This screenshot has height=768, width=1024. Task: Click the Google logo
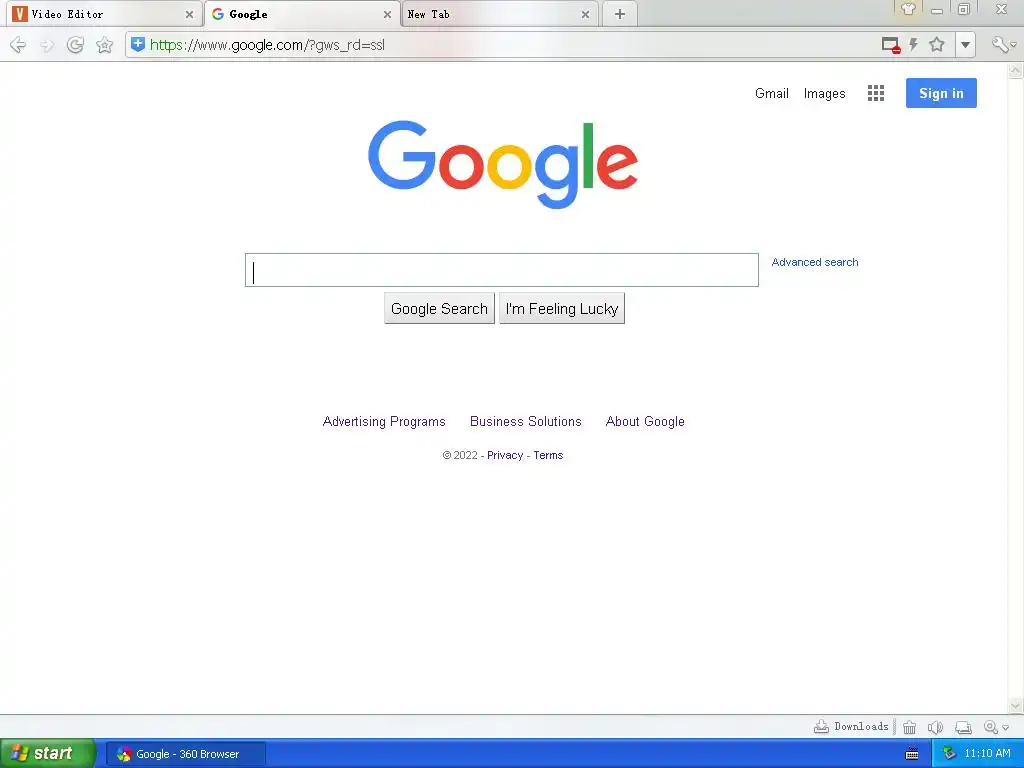coord(503,164)
